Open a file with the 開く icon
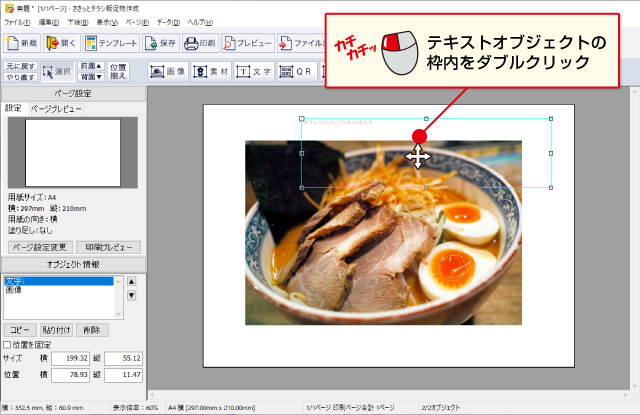 click(62, 43)
